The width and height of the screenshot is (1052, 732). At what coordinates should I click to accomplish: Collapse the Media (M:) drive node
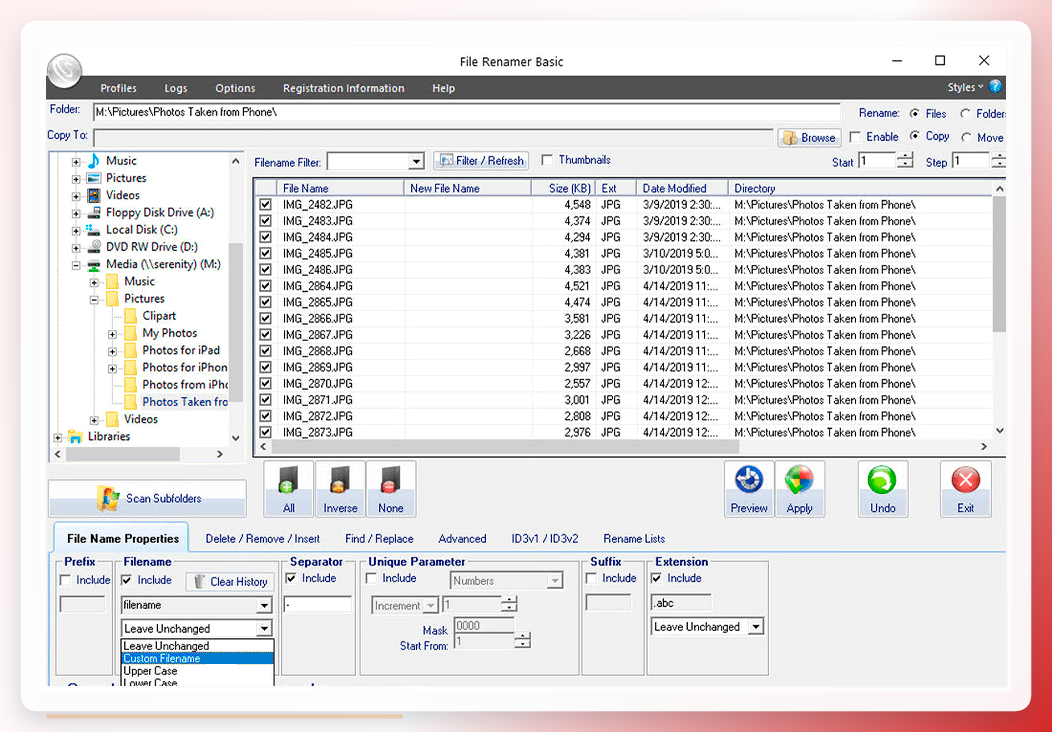[x=76, y=265]
